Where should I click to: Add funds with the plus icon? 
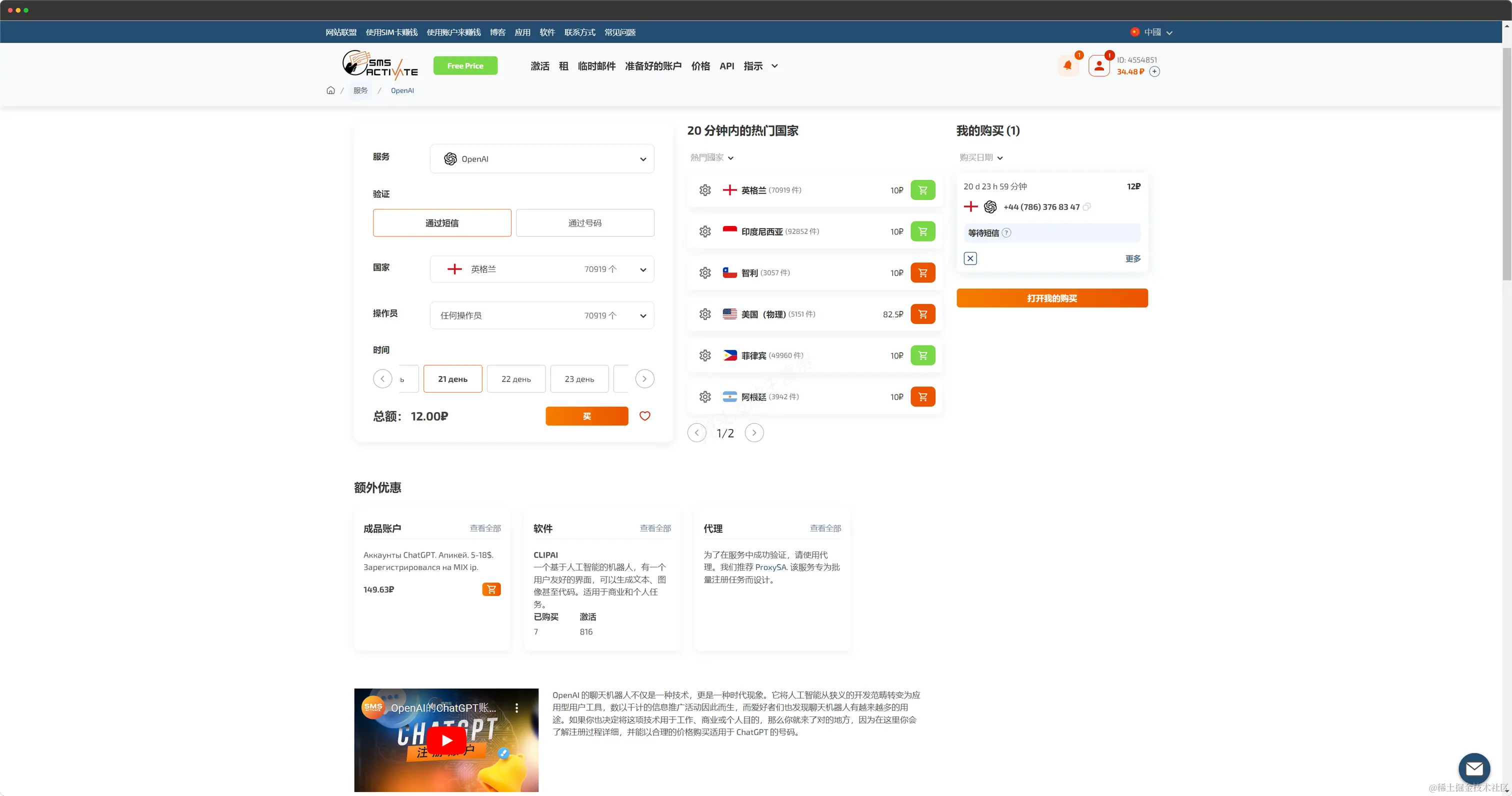1154,71
